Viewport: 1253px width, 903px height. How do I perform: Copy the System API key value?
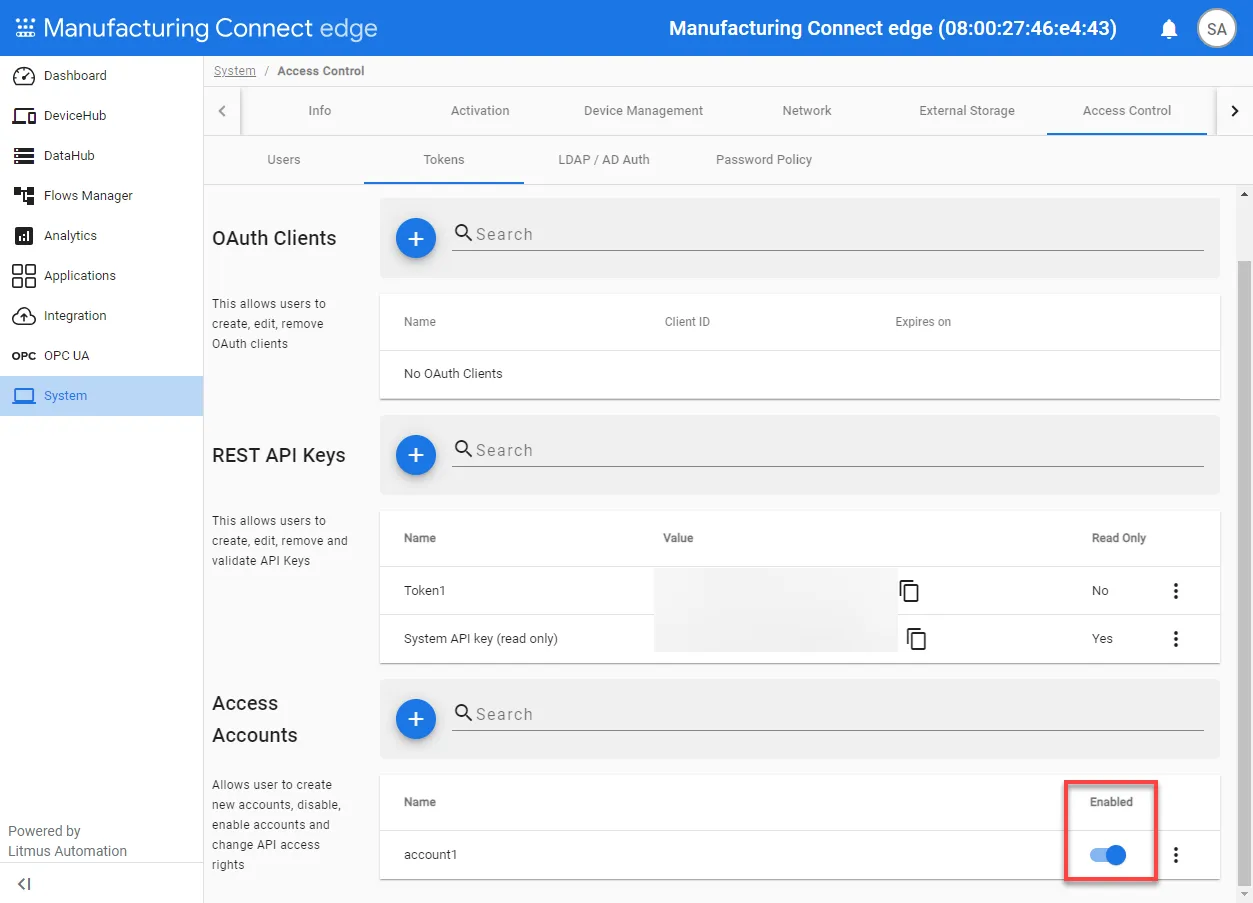[916, 638]
